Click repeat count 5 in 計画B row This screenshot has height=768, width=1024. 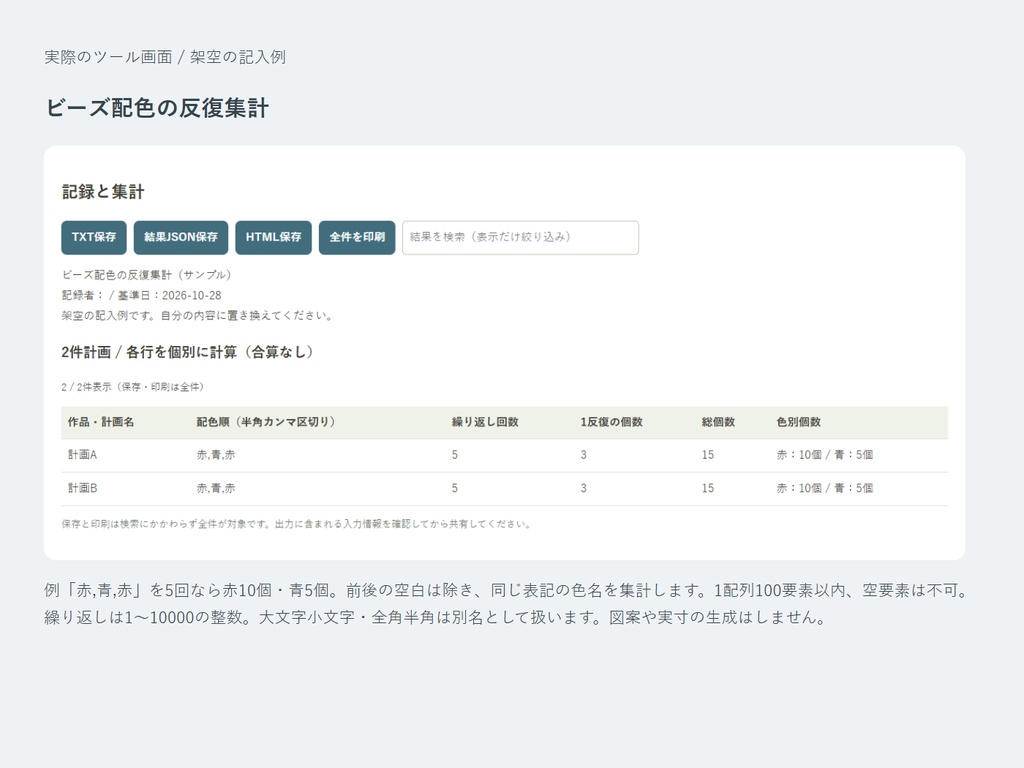(x=455, y=488)
